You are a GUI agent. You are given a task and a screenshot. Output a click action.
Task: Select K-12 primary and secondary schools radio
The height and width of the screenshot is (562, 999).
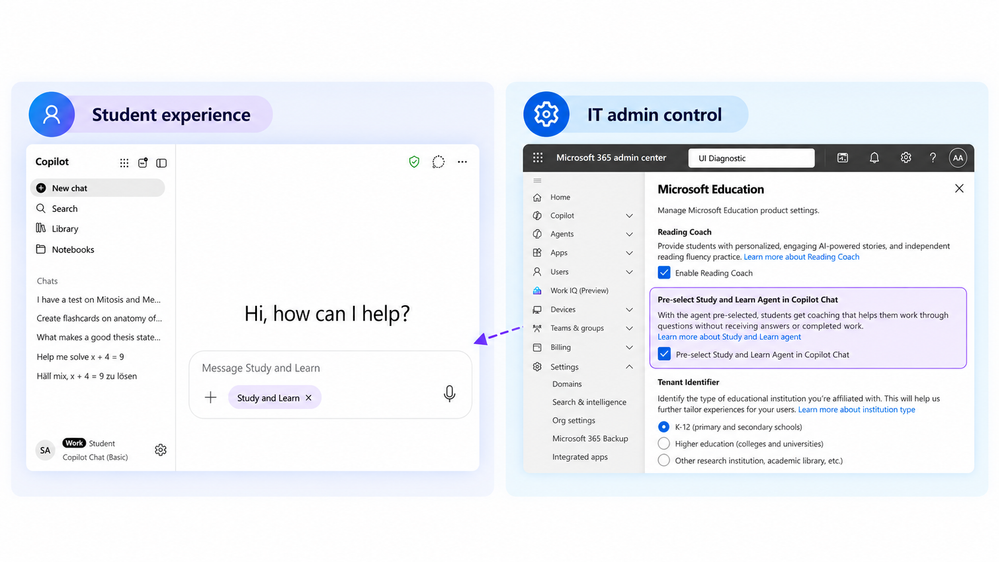663,427
